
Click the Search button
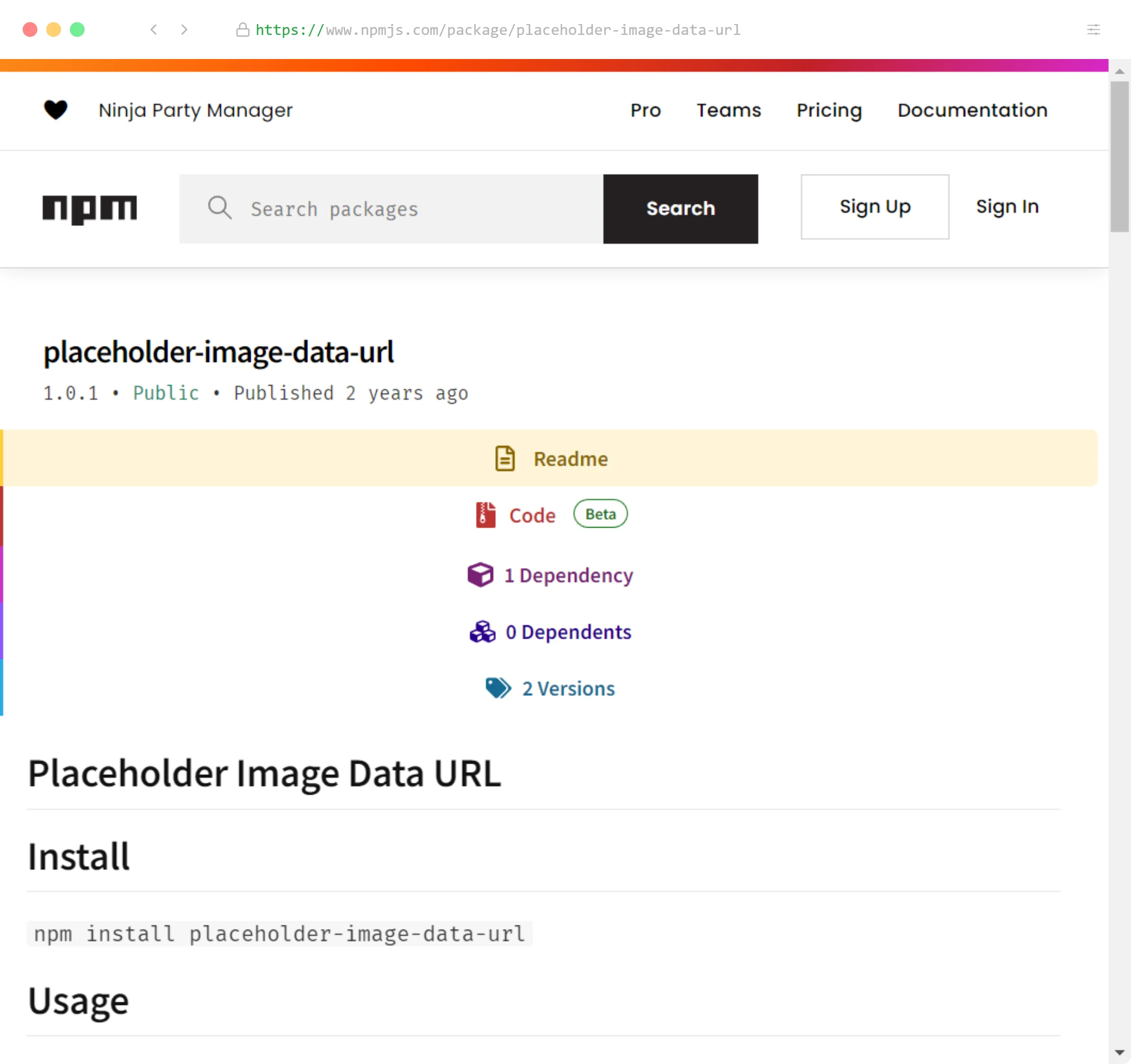pyautogui.click(x=681, y=209)
